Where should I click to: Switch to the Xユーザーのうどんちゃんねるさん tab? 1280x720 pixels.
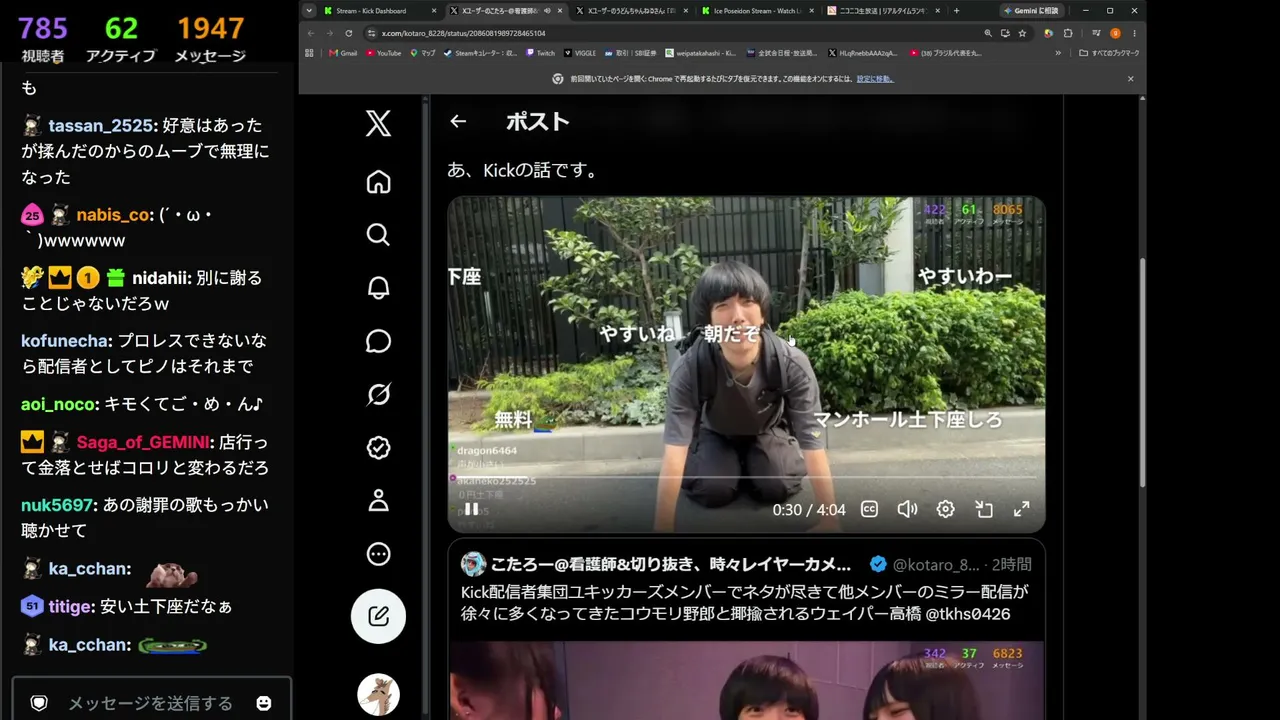(630, 11)
